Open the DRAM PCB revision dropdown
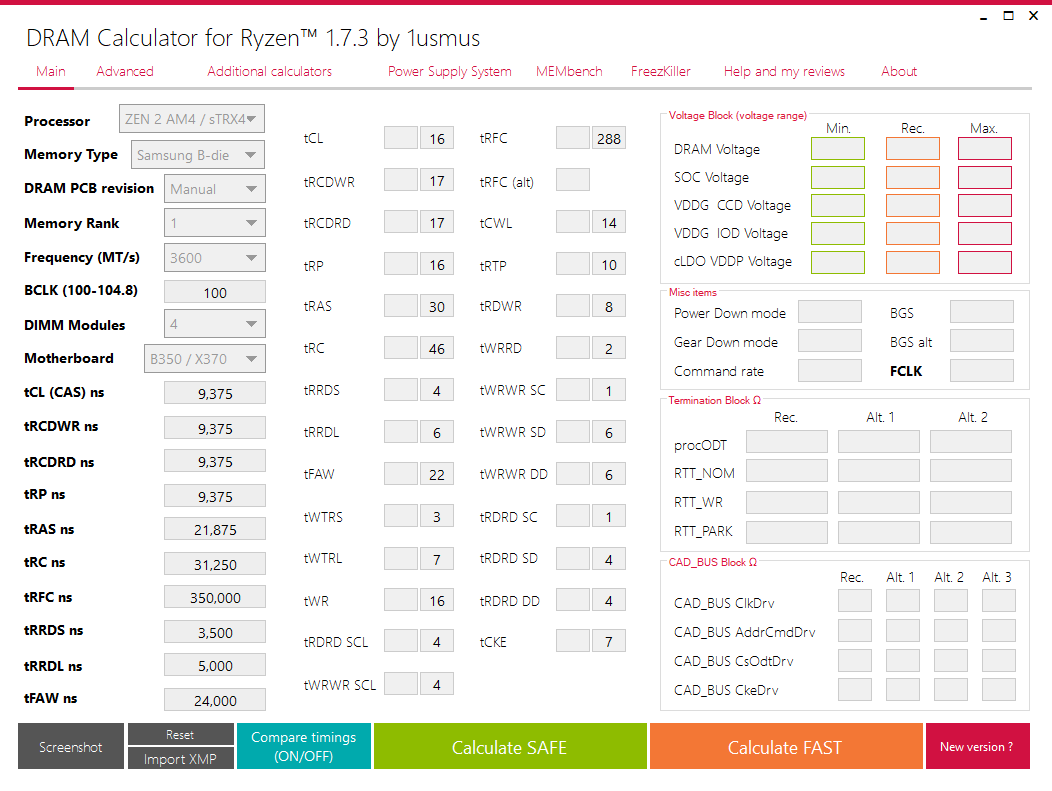Viewport: 1052px width, 791px height. tap(215, 189)
